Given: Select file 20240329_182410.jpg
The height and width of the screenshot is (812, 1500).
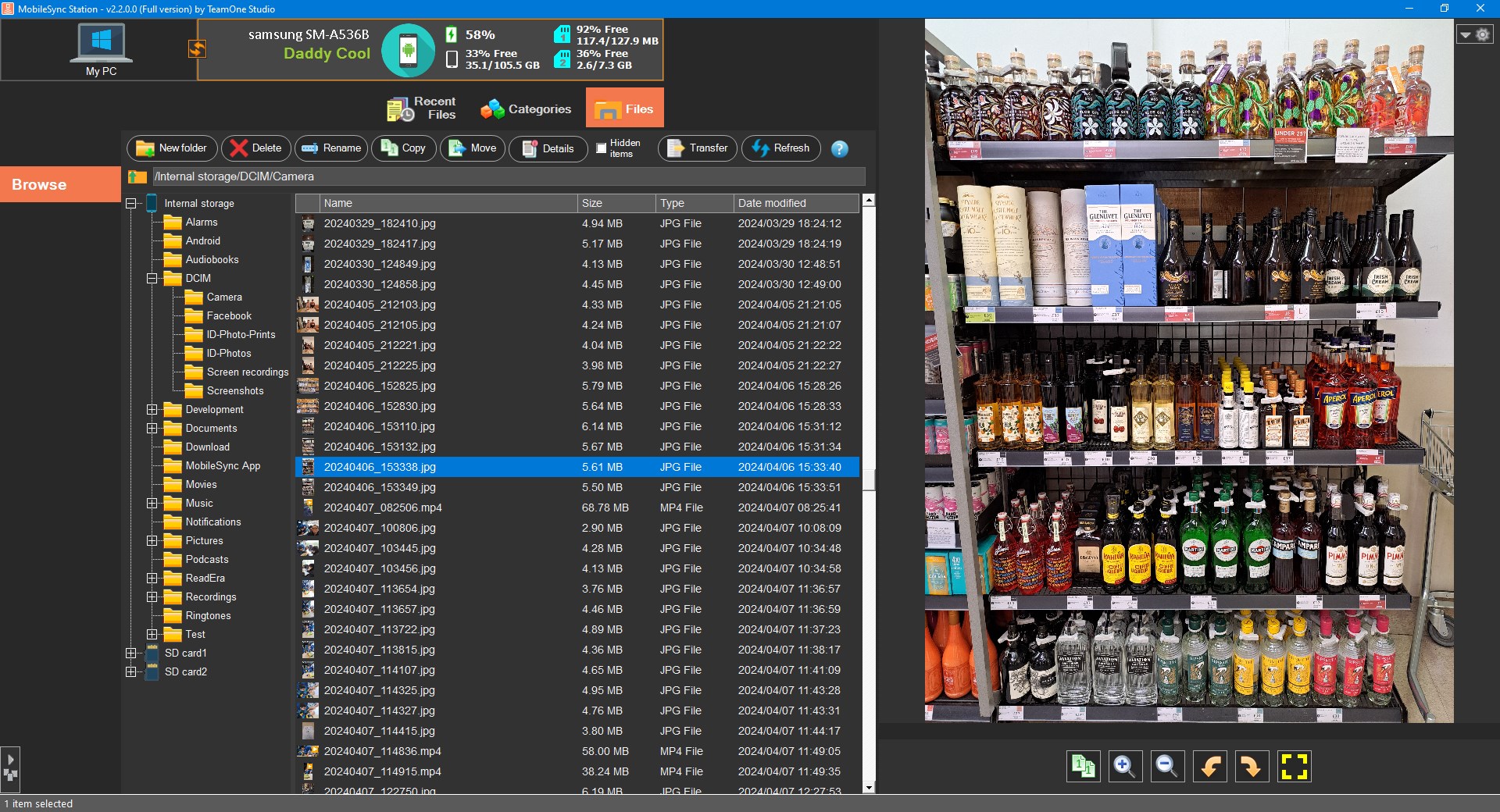Looking at the screenshot, I should (577, 223).
